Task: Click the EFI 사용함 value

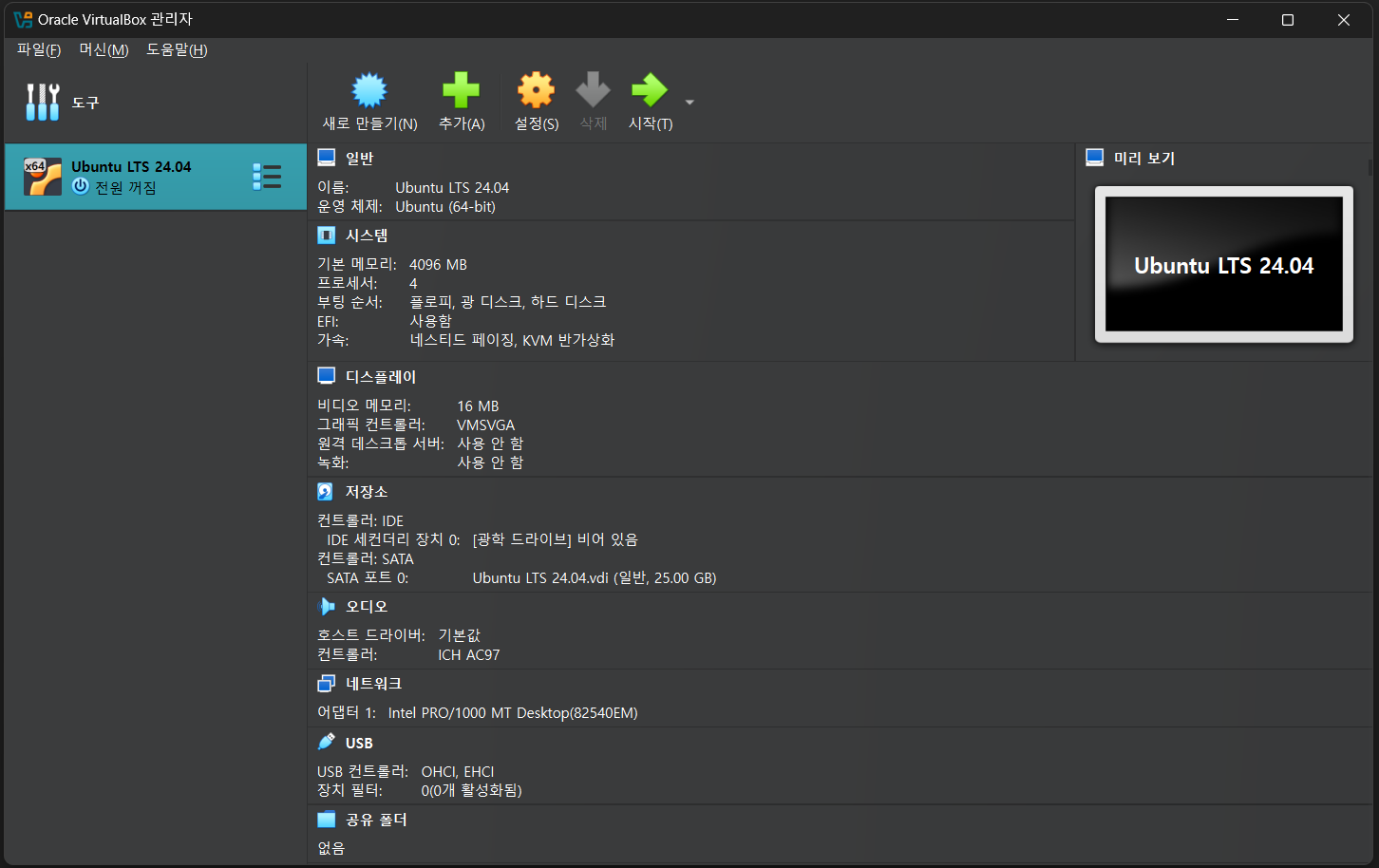Action: pos(430,321)
